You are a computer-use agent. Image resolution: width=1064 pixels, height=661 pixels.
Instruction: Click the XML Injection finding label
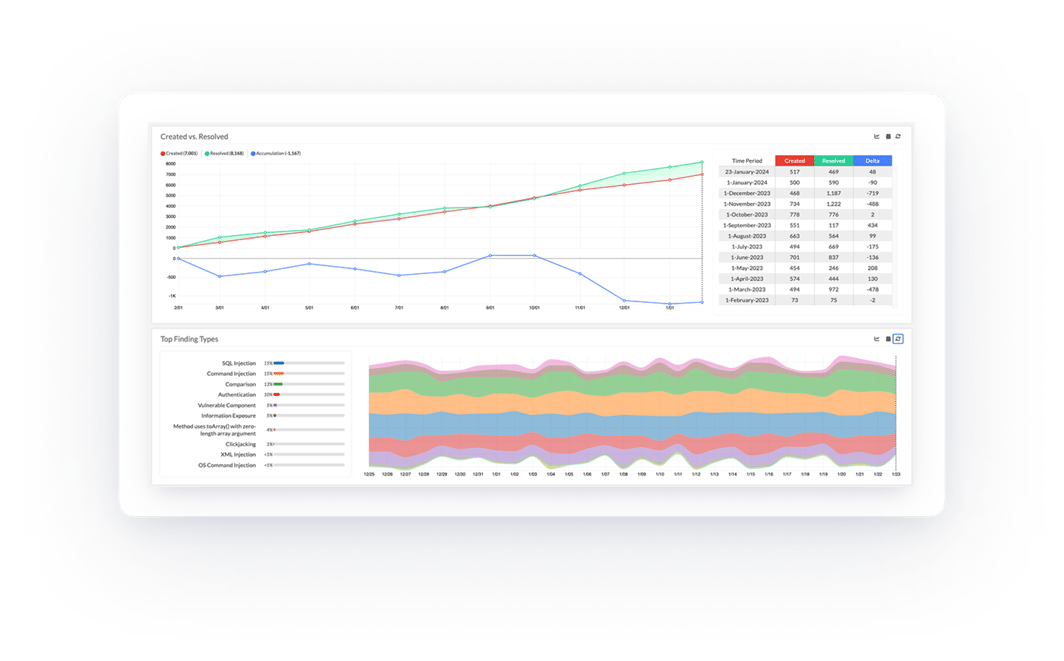238,455
